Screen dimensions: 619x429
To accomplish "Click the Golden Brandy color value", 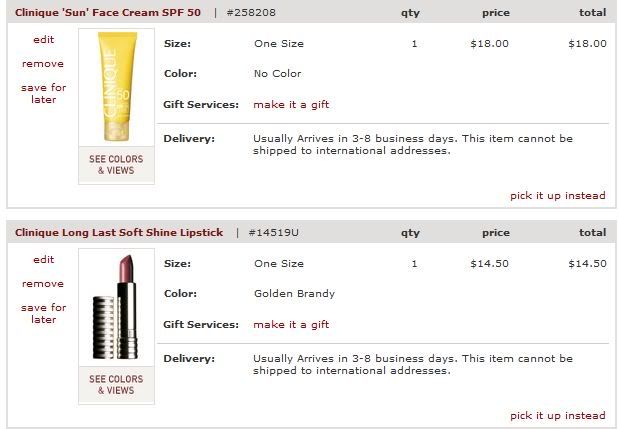I will pos(294,294).
